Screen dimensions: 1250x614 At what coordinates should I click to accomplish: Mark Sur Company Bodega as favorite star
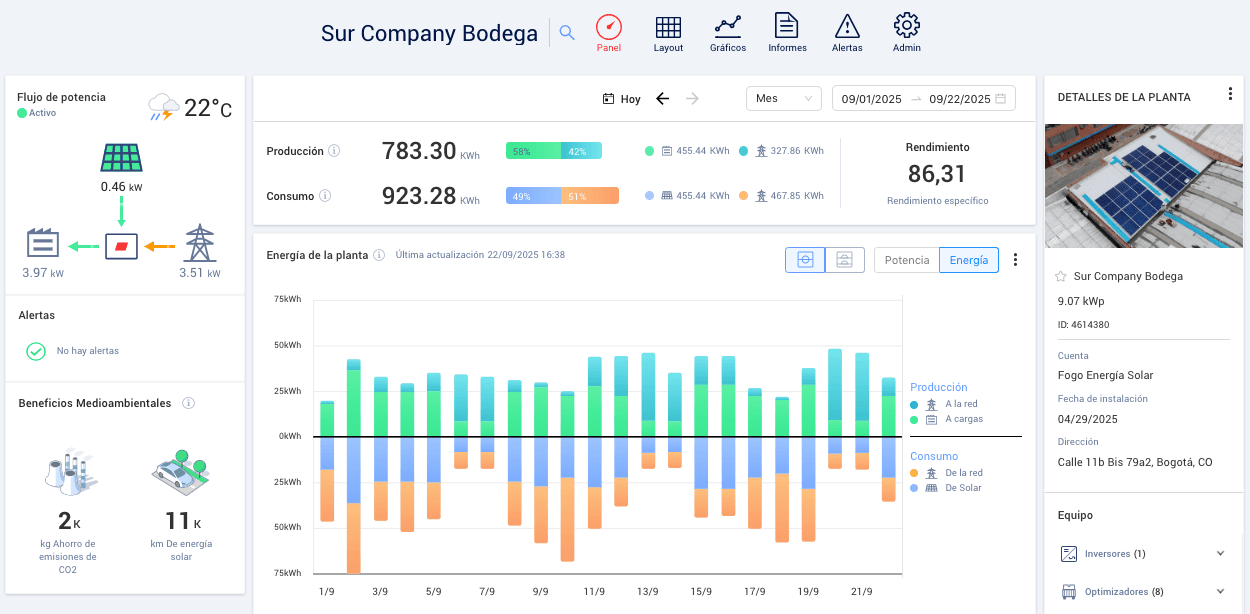click(1061, 276)
